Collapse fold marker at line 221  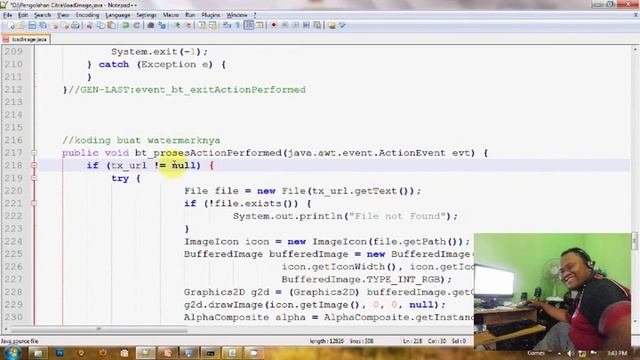pos(34,204)
